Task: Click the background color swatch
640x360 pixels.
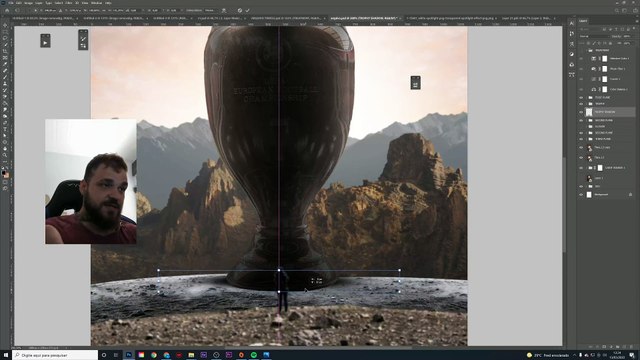Action: coord(7,176)
